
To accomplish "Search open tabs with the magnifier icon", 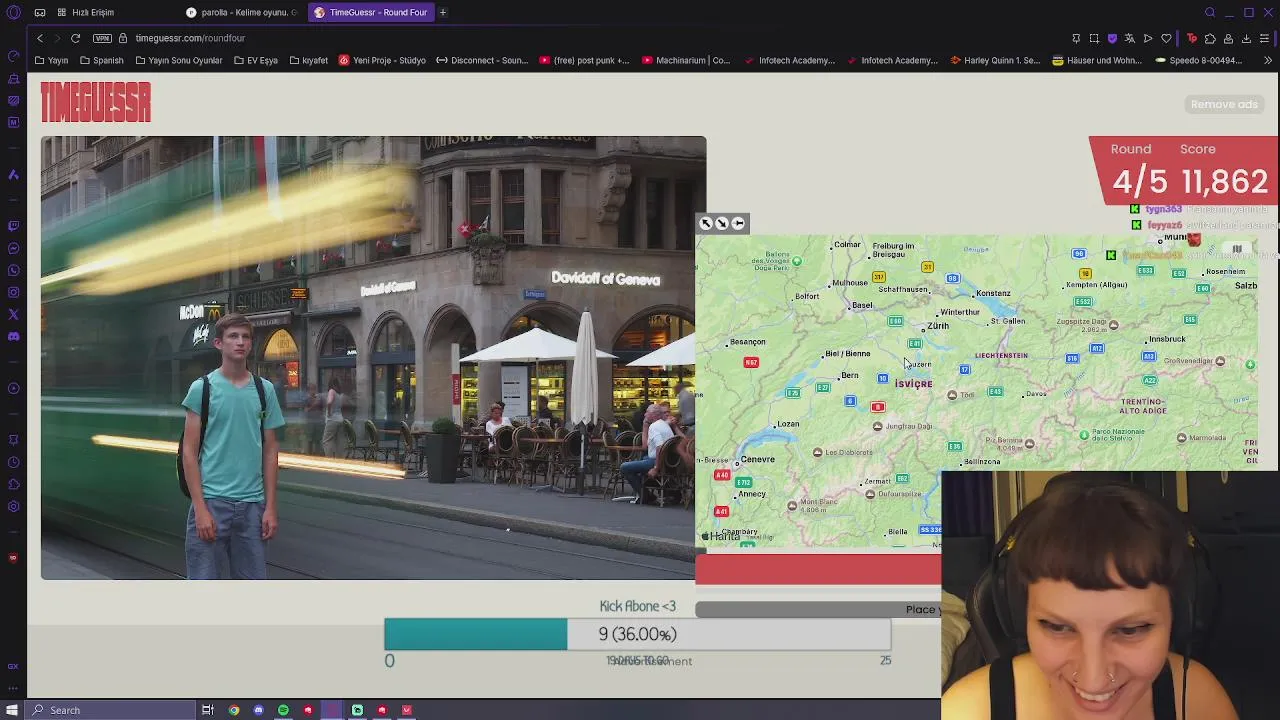I will click(1210, 12).
